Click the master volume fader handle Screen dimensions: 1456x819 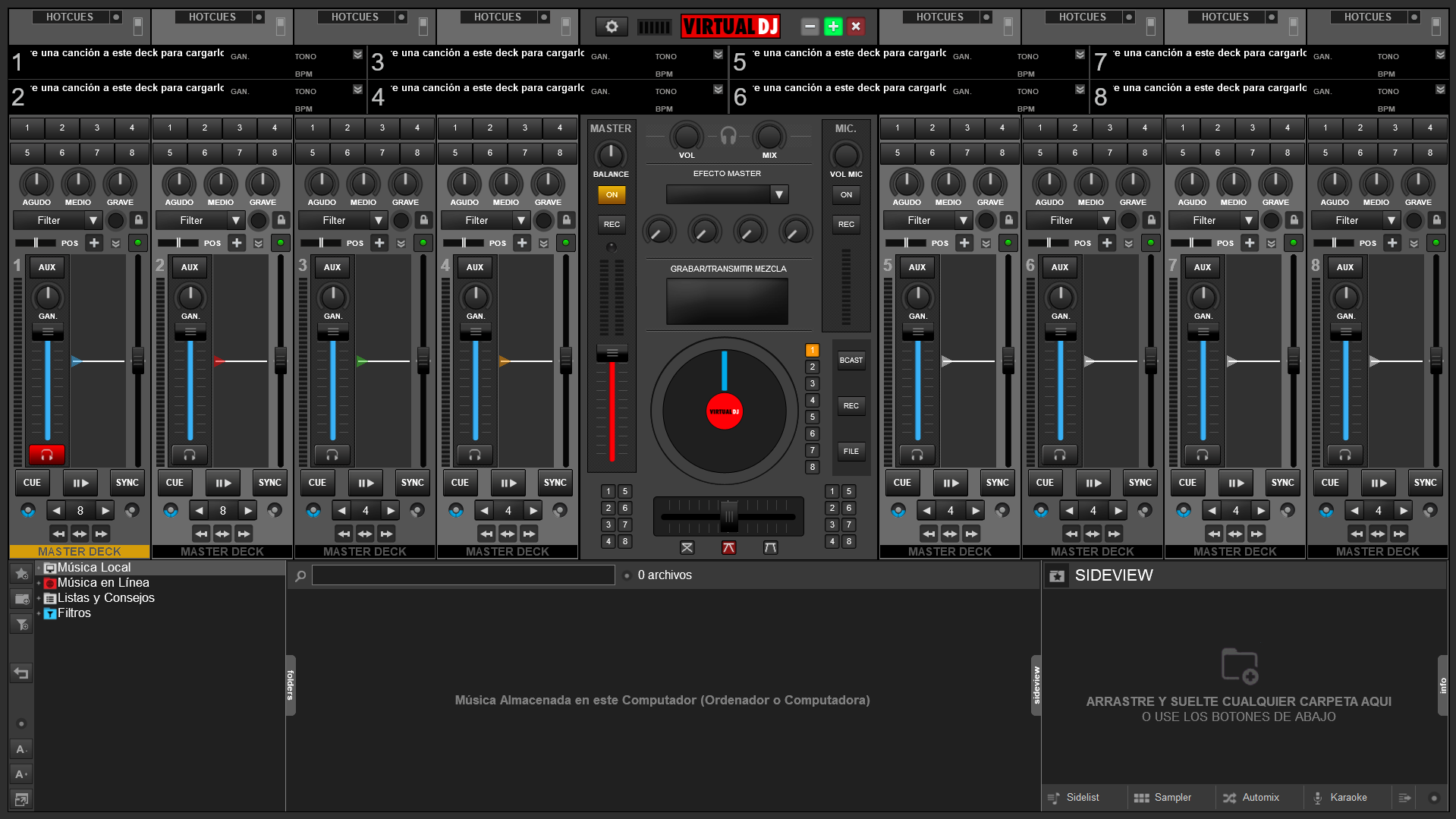[x=612, y=353]
